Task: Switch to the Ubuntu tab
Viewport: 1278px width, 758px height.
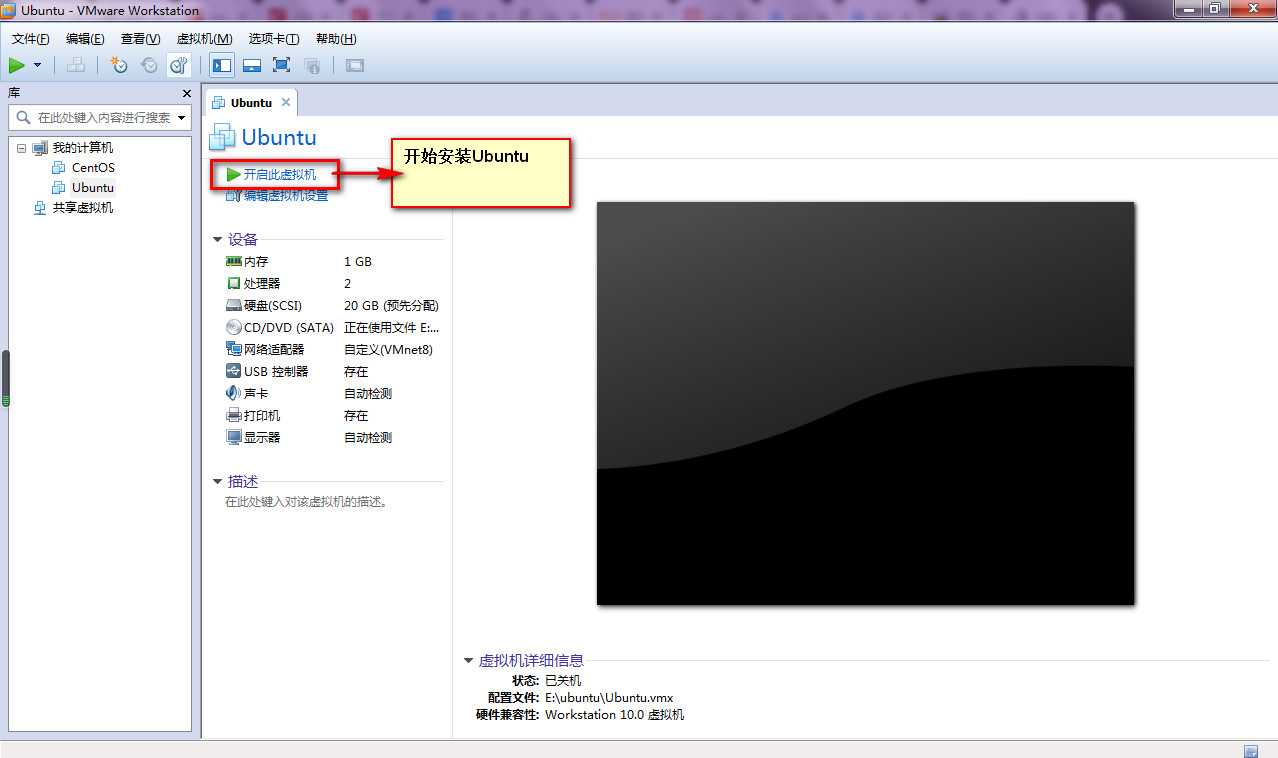Action: point(251,103)
